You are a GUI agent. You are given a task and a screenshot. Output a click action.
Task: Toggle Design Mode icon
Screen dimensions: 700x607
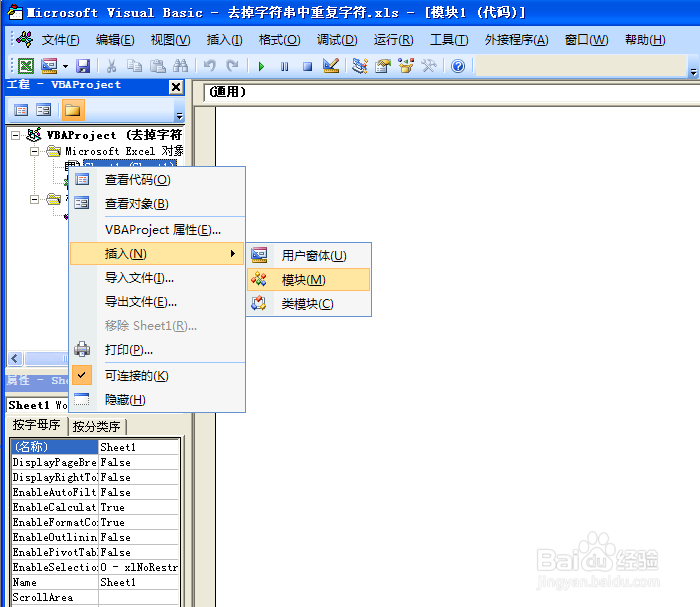point(331,66)
